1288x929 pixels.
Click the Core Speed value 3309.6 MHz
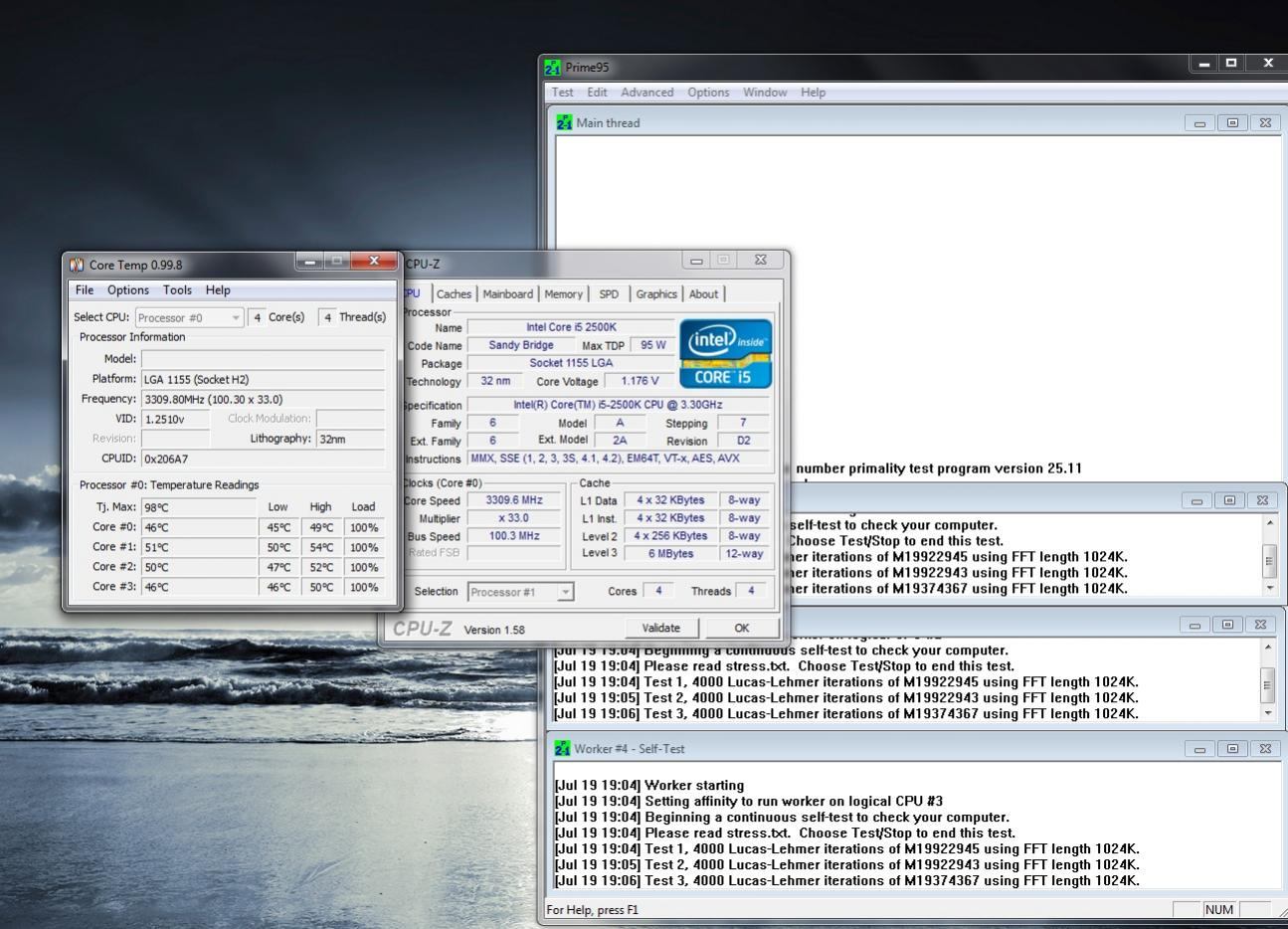(513, 500)
